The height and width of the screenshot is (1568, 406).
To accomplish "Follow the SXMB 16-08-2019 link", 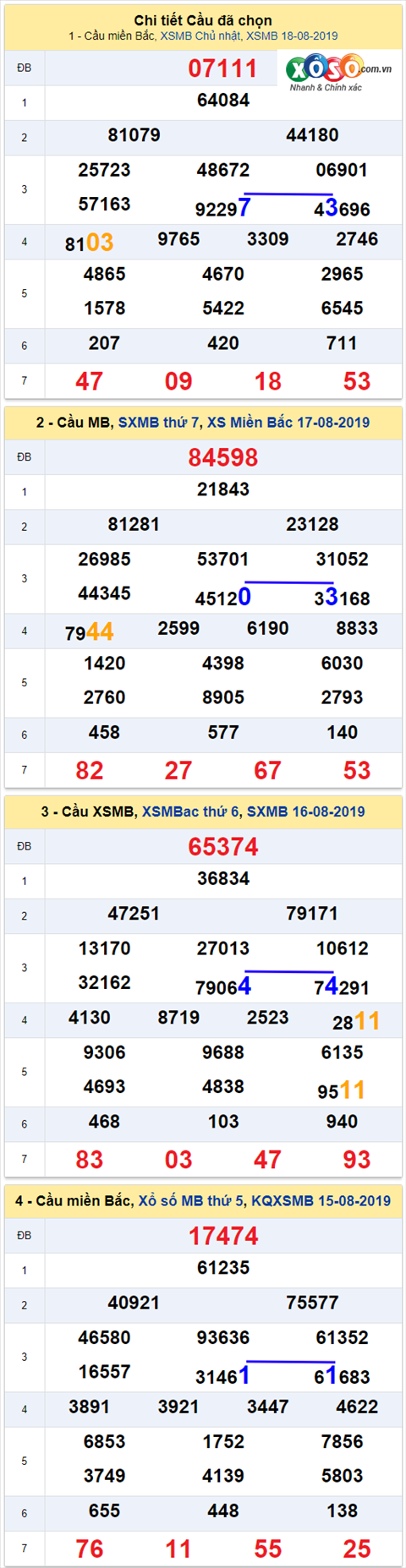I will tap(306, 811).
